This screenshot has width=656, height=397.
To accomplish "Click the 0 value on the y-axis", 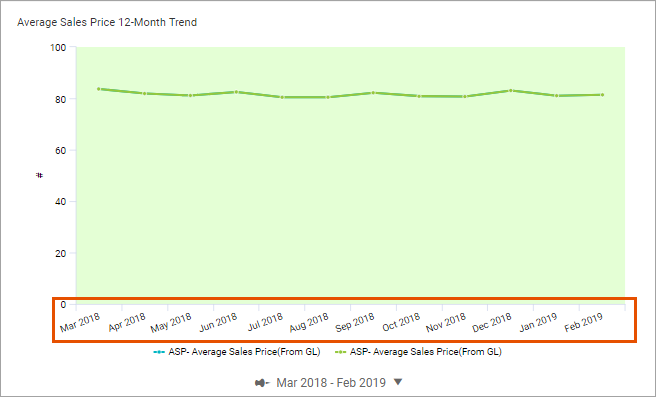I will [63, 305].
